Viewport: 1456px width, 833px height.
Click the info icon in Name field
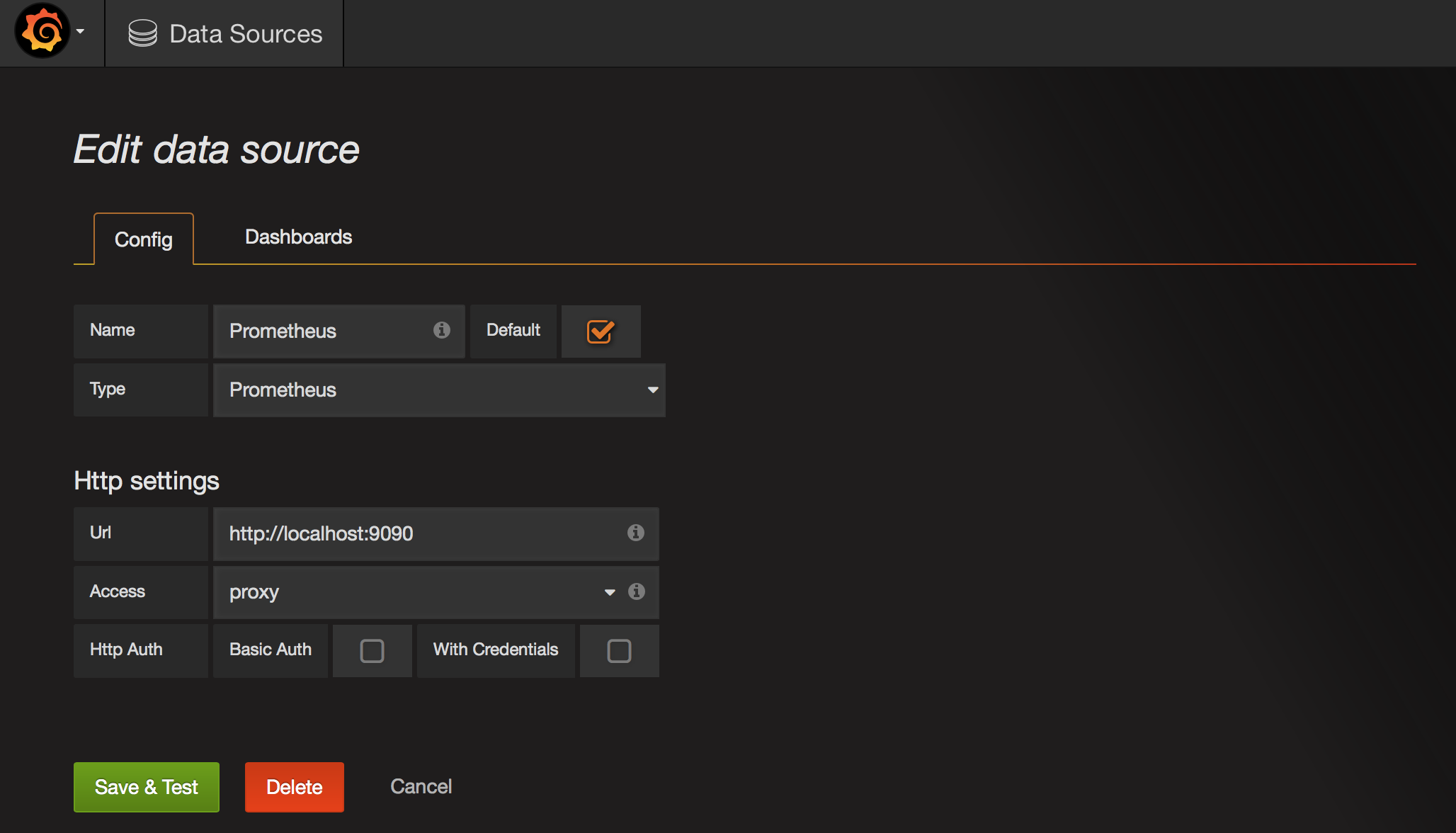pyautogui.click(x=441, y=330)
